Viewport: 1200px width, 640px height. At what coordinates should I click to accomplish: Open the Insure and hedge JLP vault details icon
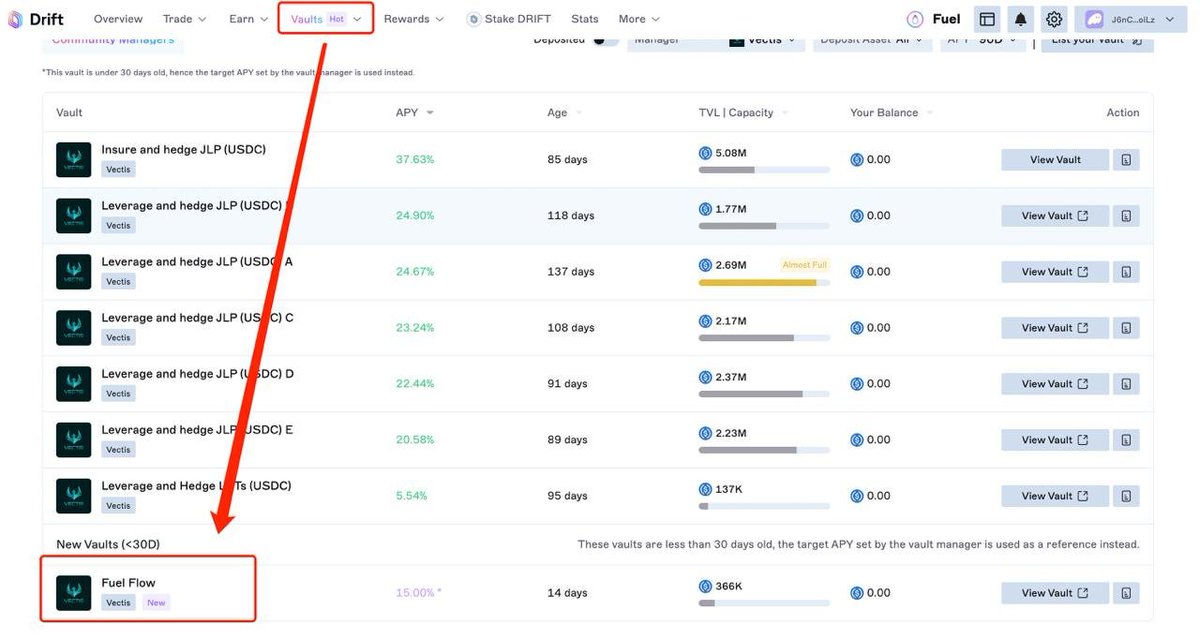point(1127,159)
